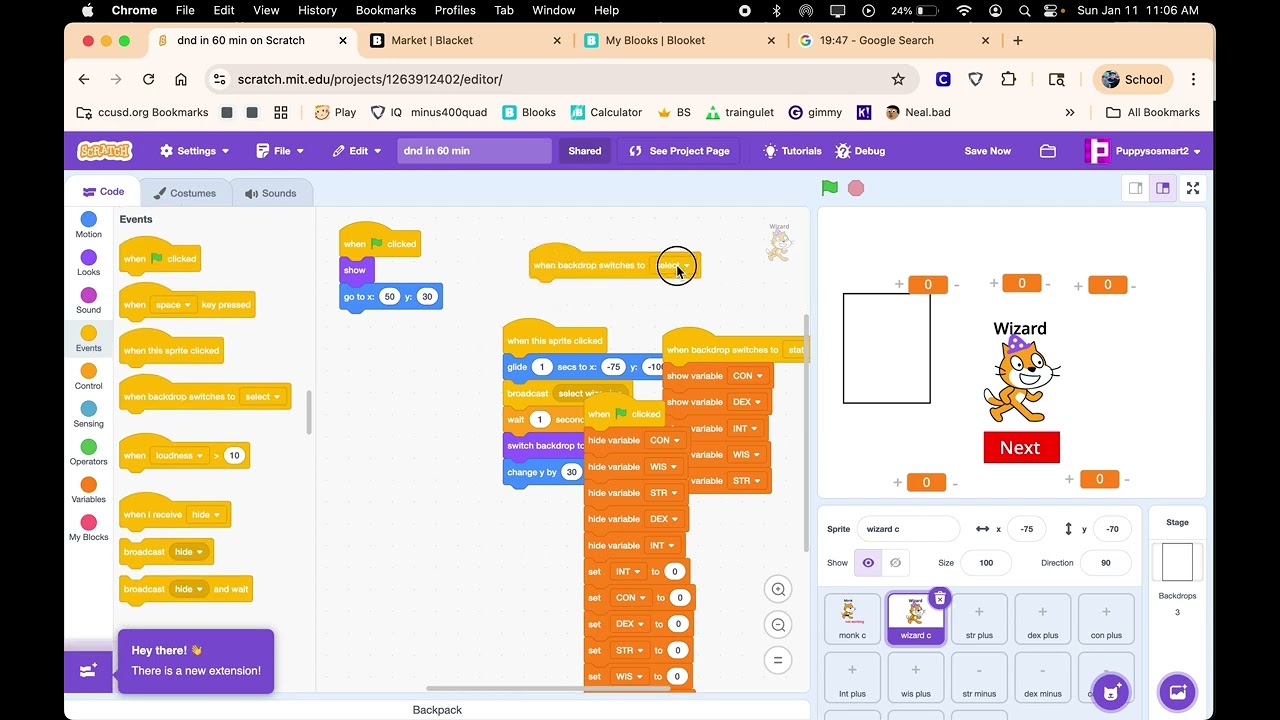Reload the Scratch editor page
1280x720 pixels.
(148, 79)
